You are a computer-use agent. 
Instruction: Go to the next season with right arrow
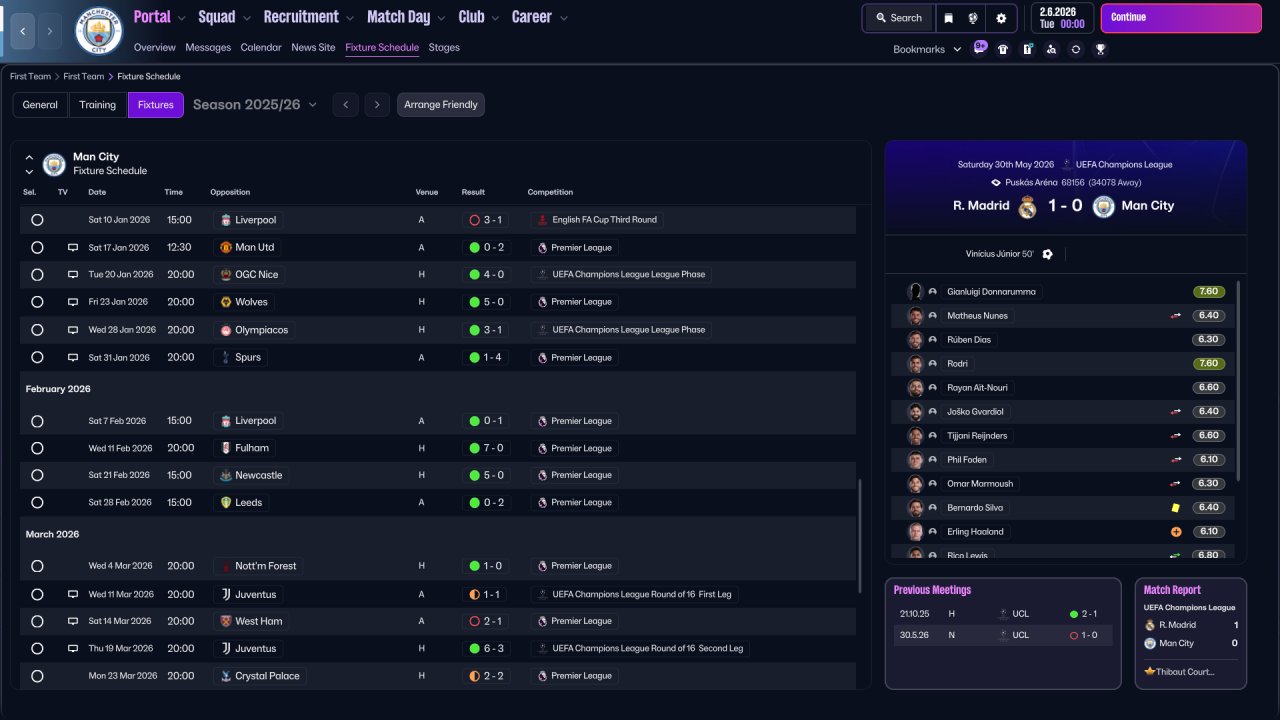coord(377,105)
